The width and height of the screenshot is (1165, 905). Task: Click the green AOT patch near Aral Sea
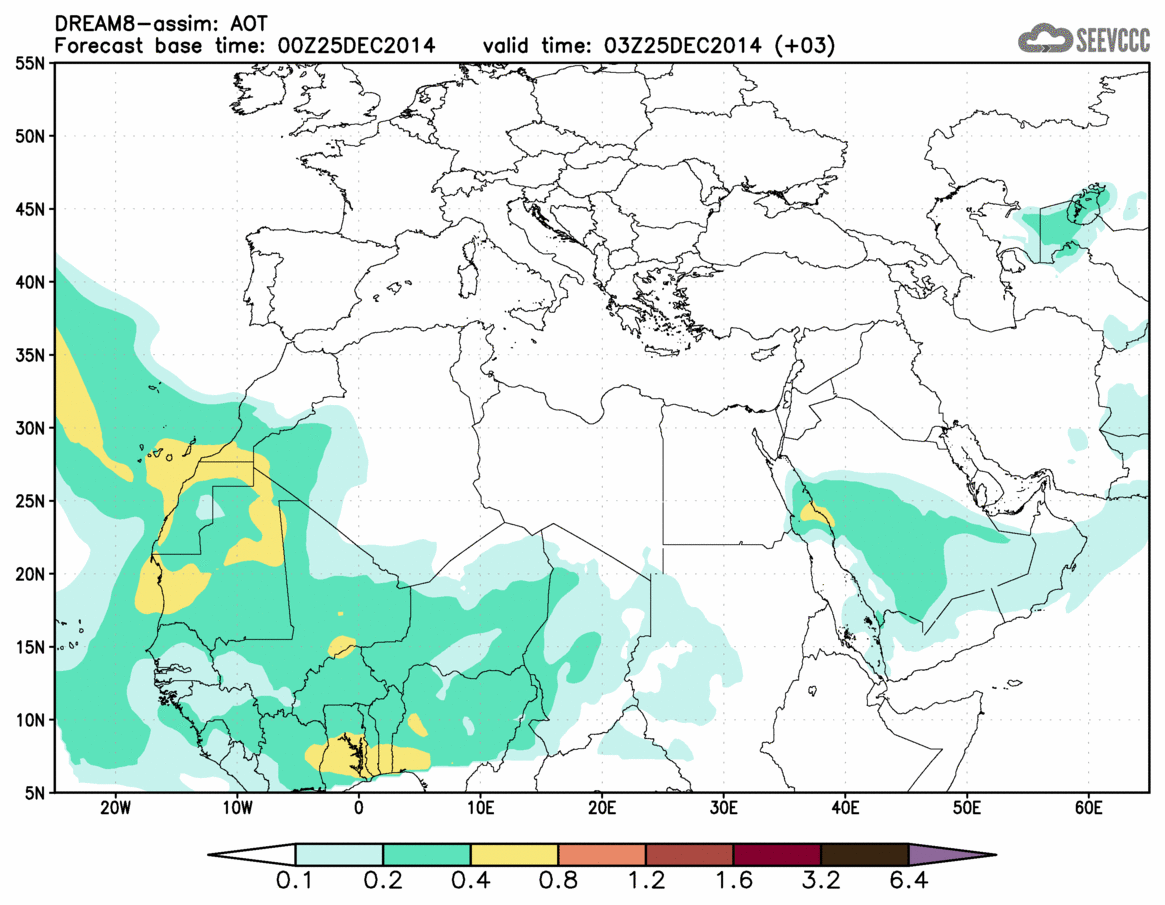(1064, 221)
